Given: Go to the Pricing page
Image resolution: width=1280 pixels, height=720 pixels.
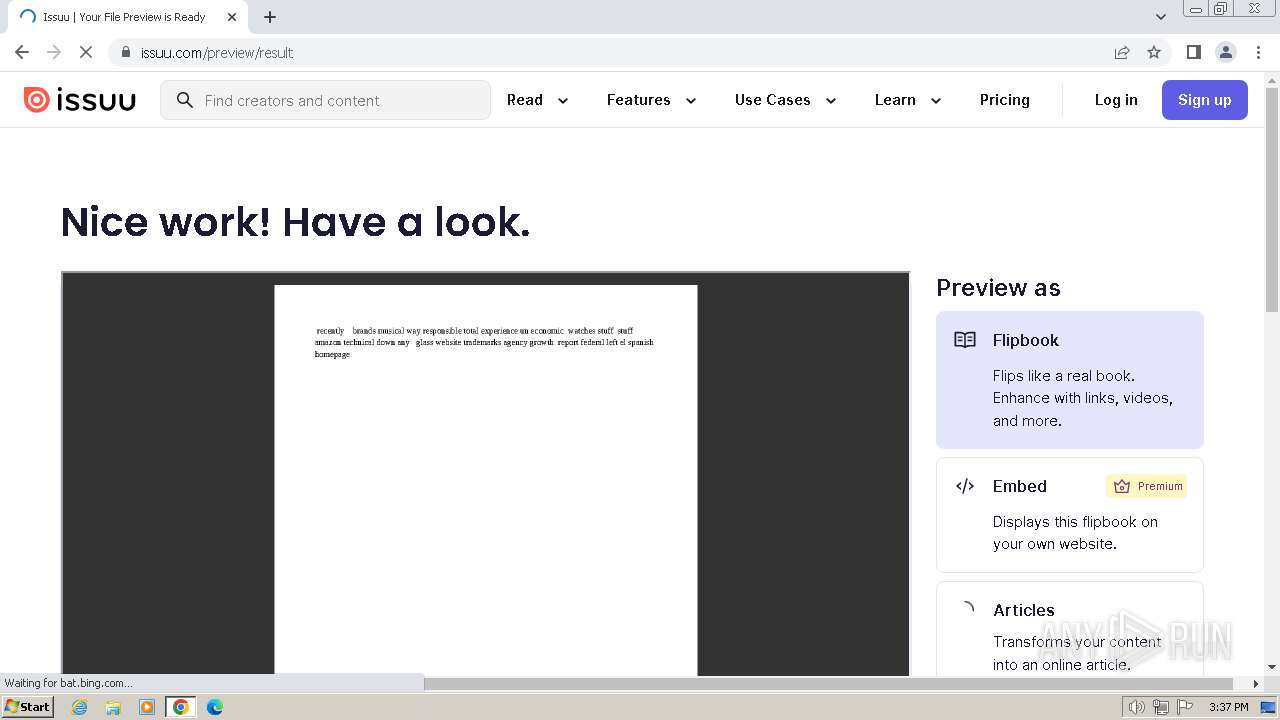Looking at the screenshot, I should tap(1005, 100).
